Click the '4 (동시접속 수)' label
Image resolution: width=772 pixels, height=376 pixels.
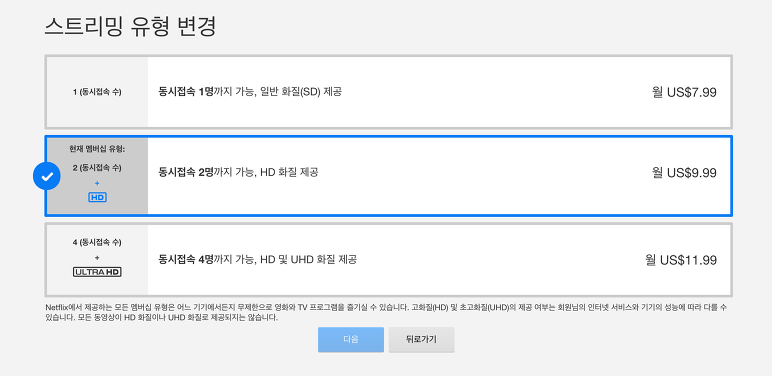(x=97, y=242)
